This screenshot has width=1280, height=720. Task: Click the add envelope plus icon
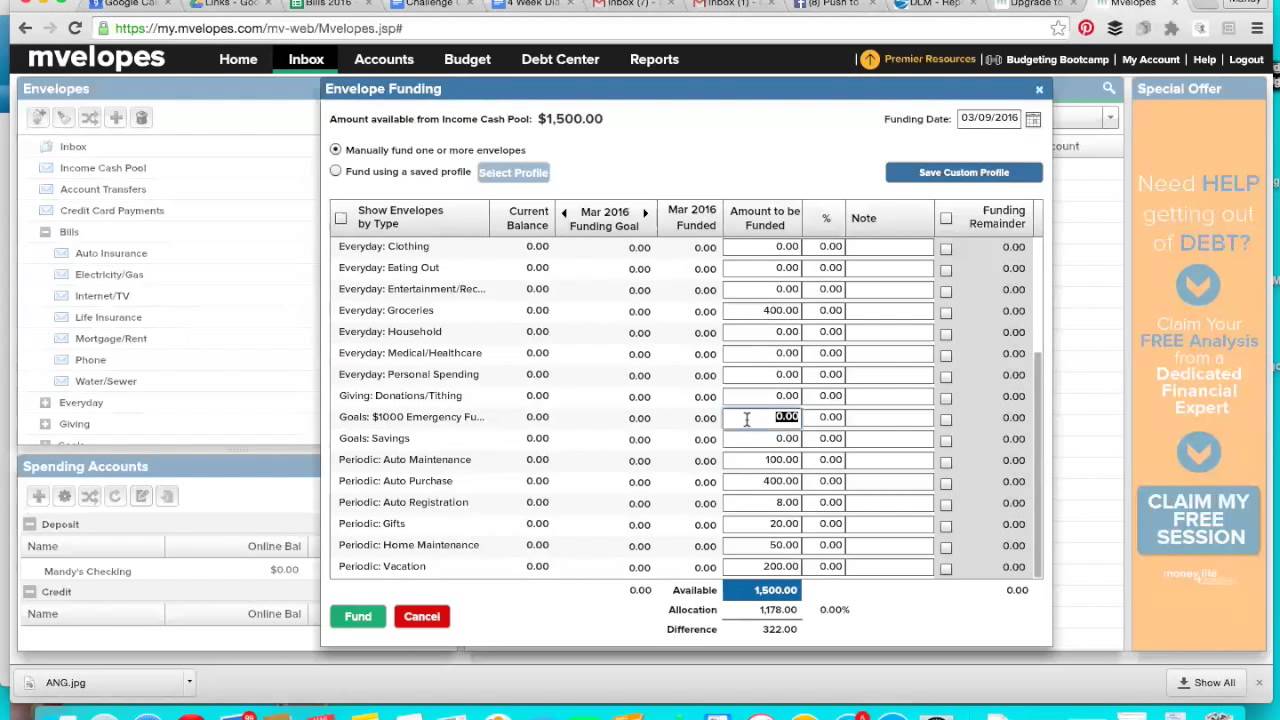[x=116, y=118]
